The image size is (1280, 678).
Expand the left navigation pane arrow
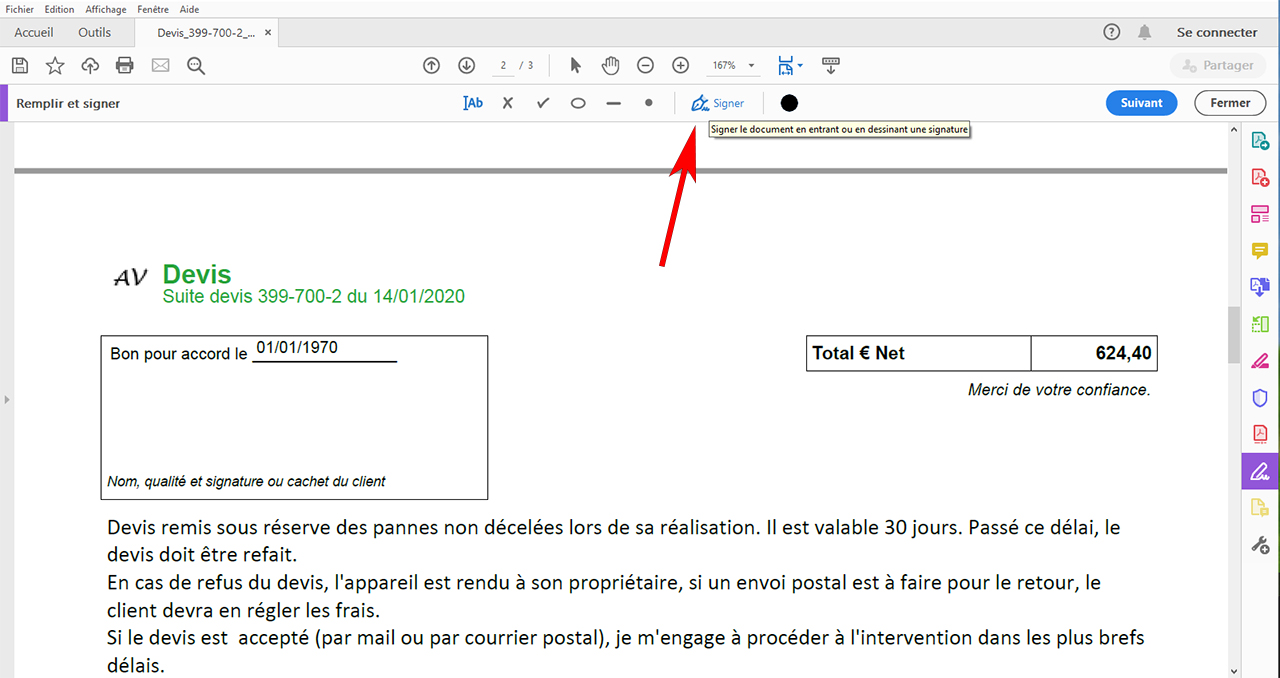pos(7,400)
